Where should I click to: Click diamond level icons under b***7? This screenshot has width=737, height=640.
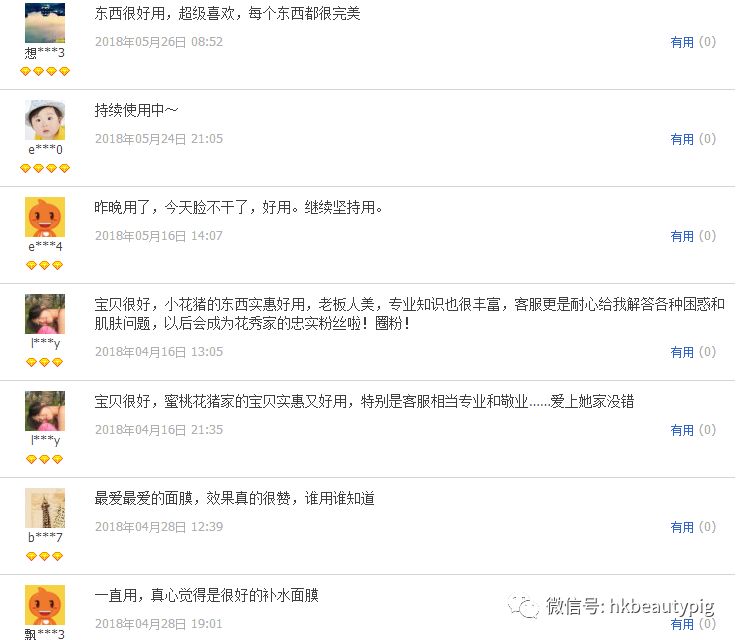(45, 556)
